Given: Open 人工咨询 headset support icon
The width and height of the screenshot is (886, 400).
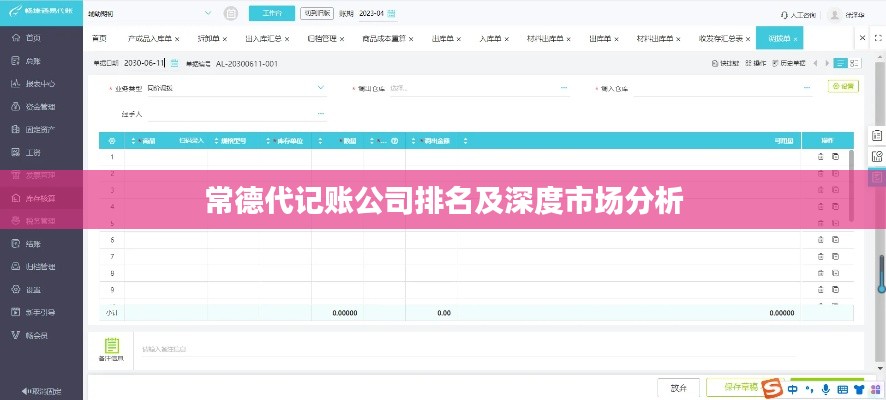Looking at the screenshot, I should coord(786,15).
